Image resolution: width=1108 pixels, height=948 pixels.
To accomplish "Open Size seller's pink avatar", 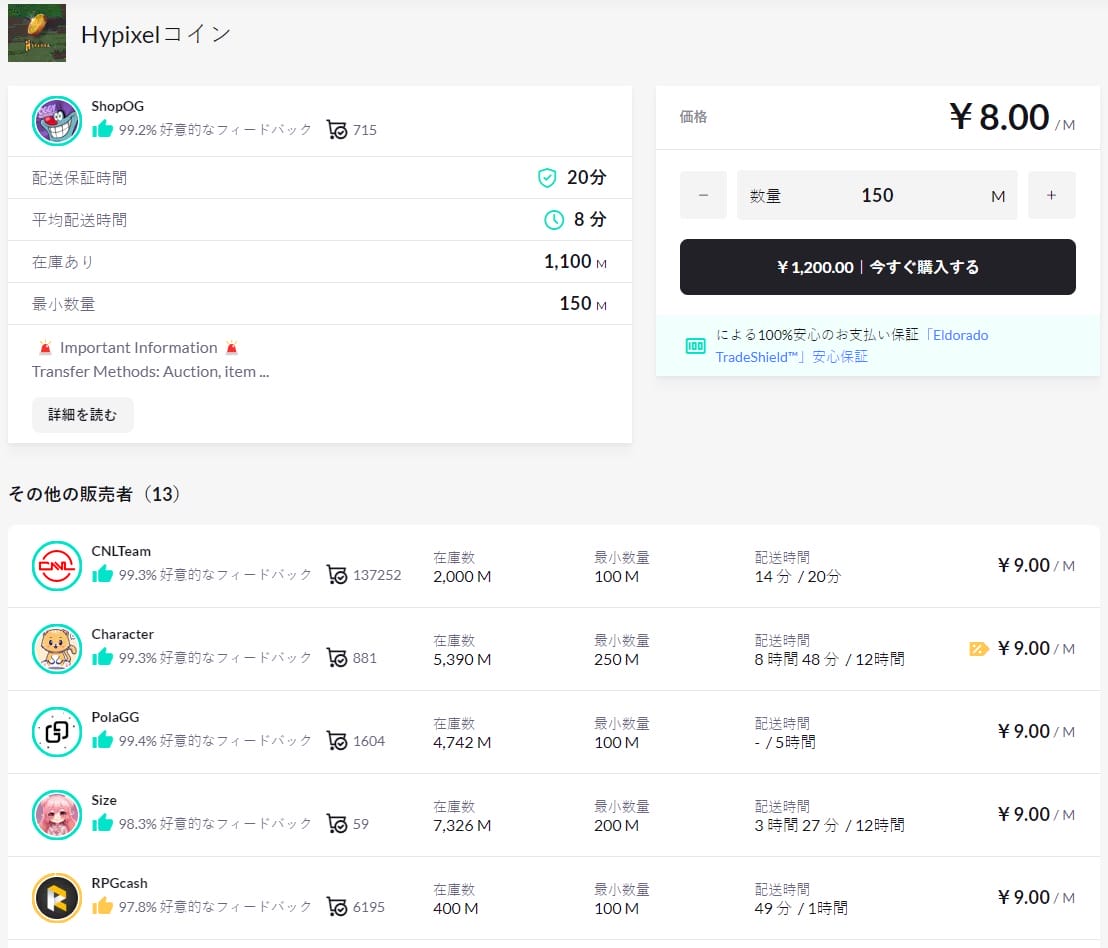I will [x=56, y=815].
